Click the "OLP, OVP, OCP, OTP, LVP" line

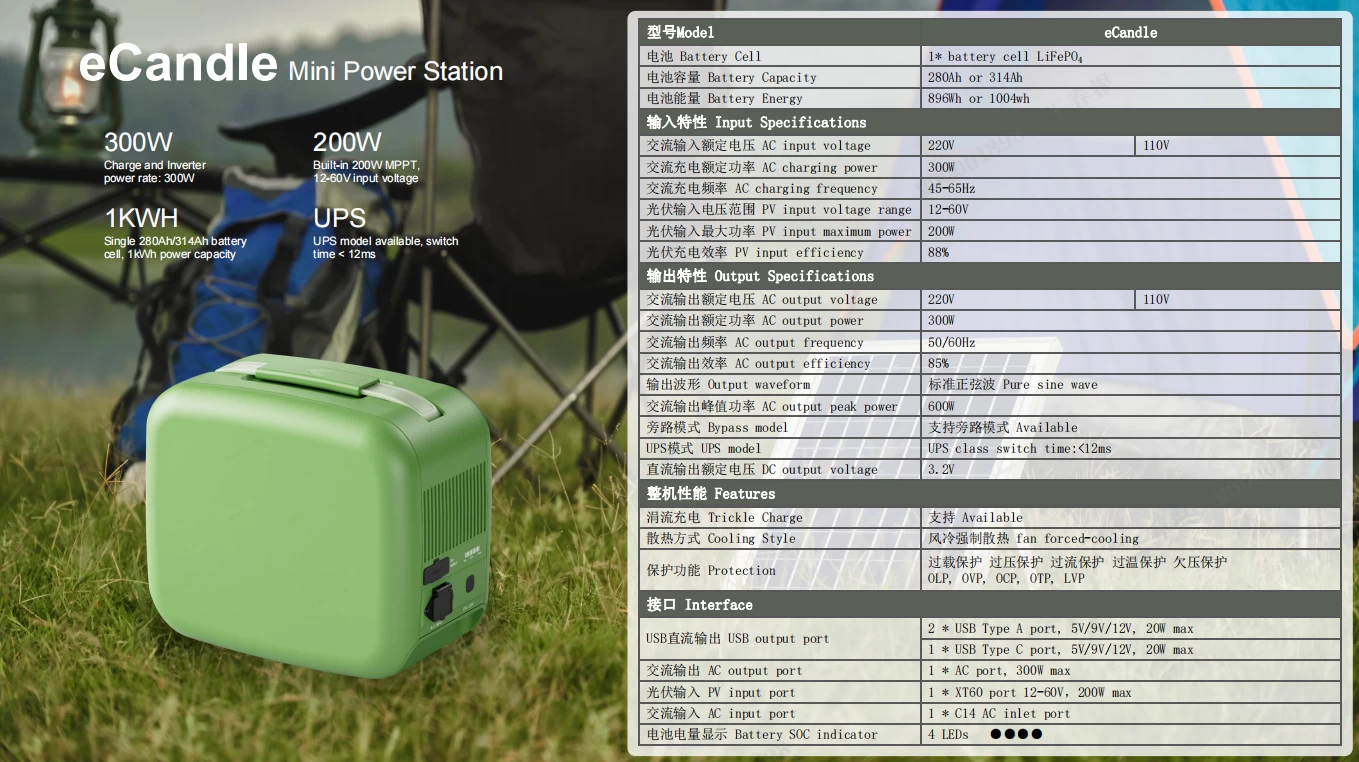[1006, 578]
